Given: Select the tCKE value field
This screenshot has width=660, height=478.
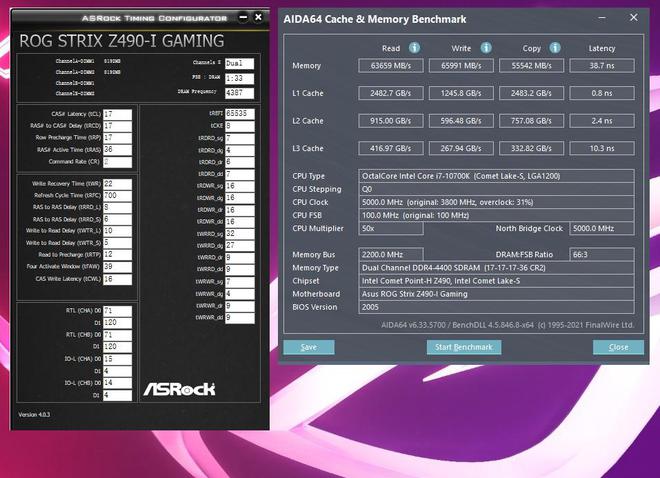Looking at the screenshot, I should (240, 126).
